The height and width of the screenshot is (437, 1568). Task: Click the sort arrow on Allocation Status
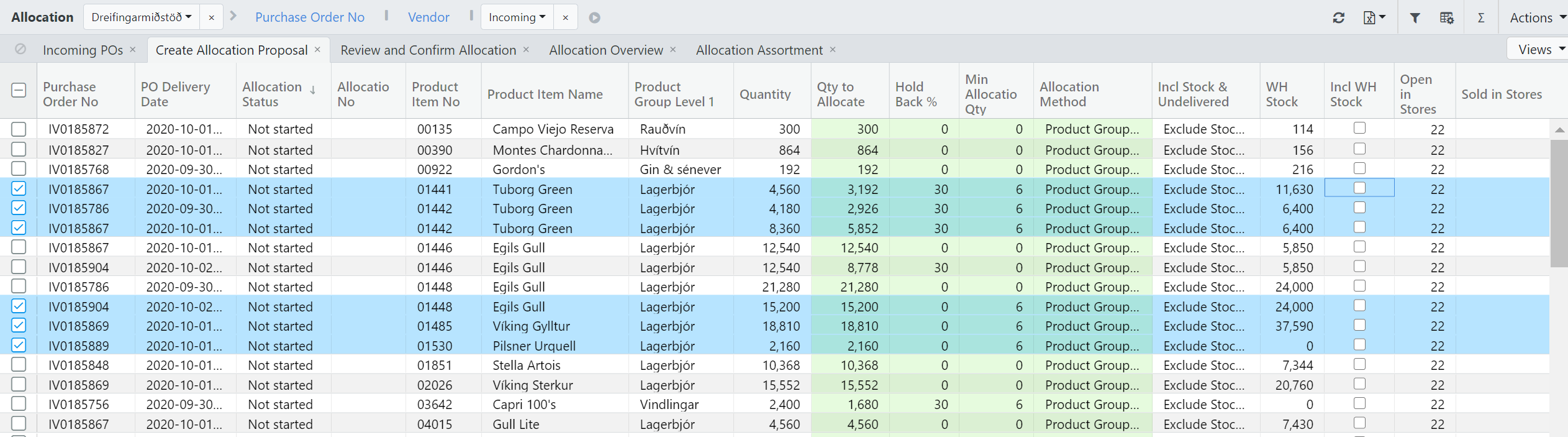tap(313, 90)
